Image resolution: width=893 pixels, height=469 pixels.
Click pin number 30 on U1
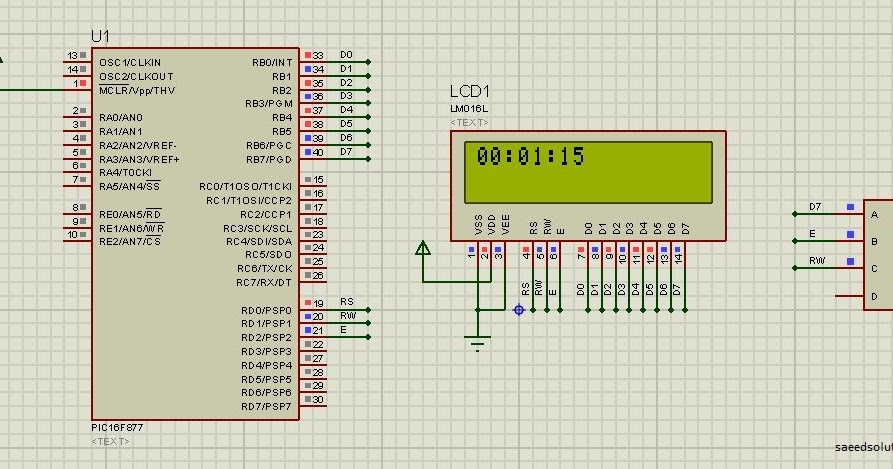coord(318,400)
